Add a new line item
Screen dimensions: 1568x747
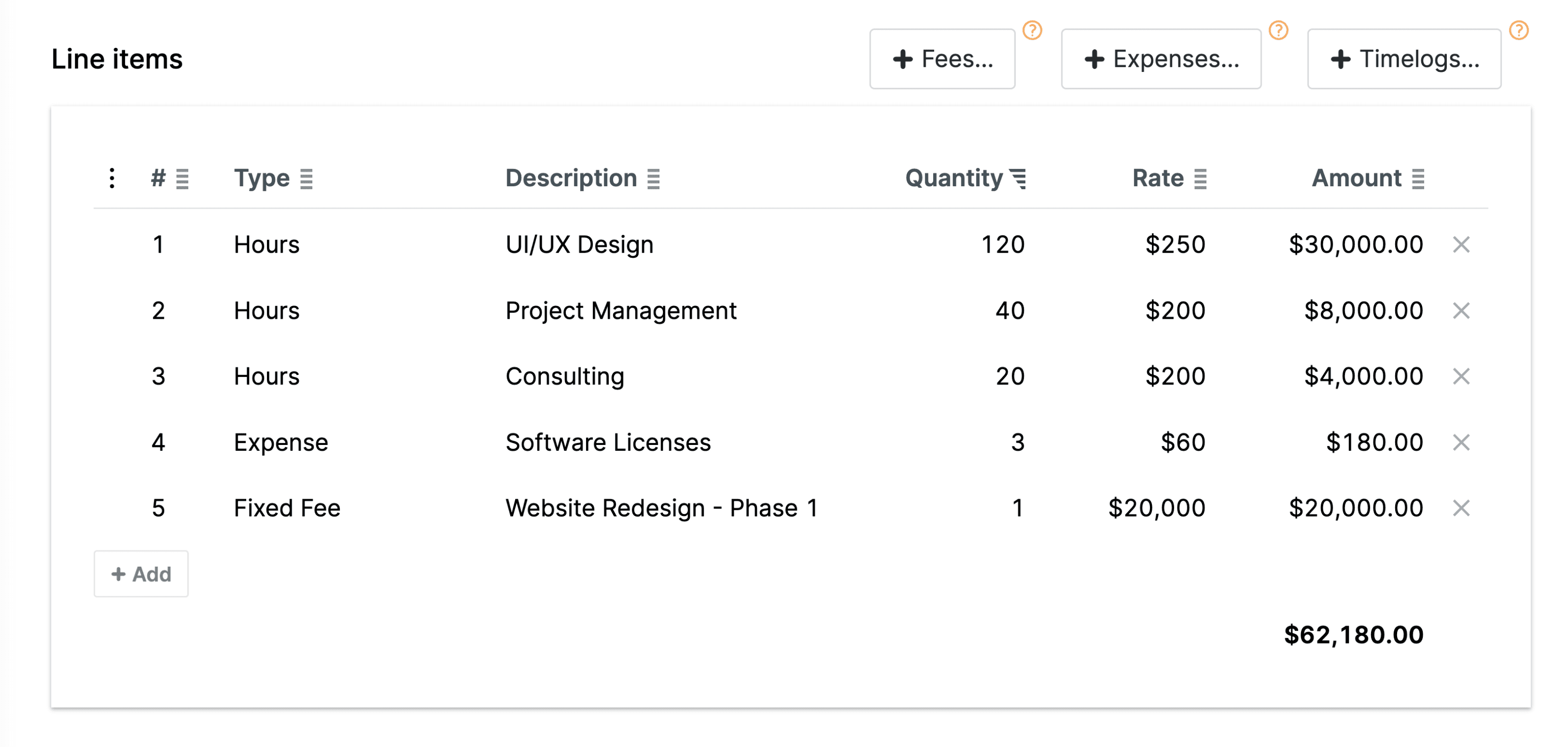141,574
